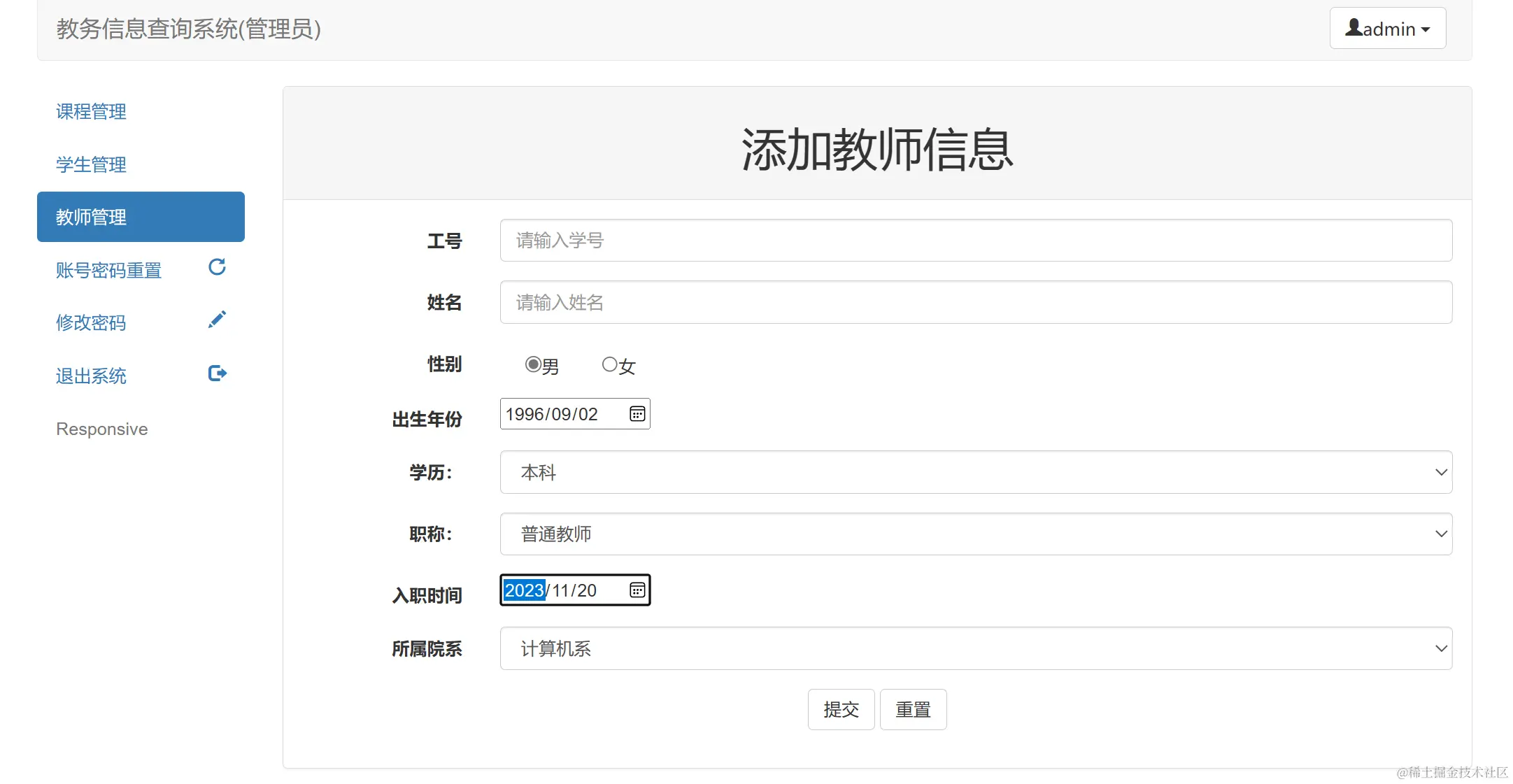Click the reset icon beside 账号密码重置
The image size is (1513, 784).
point(217,267)
